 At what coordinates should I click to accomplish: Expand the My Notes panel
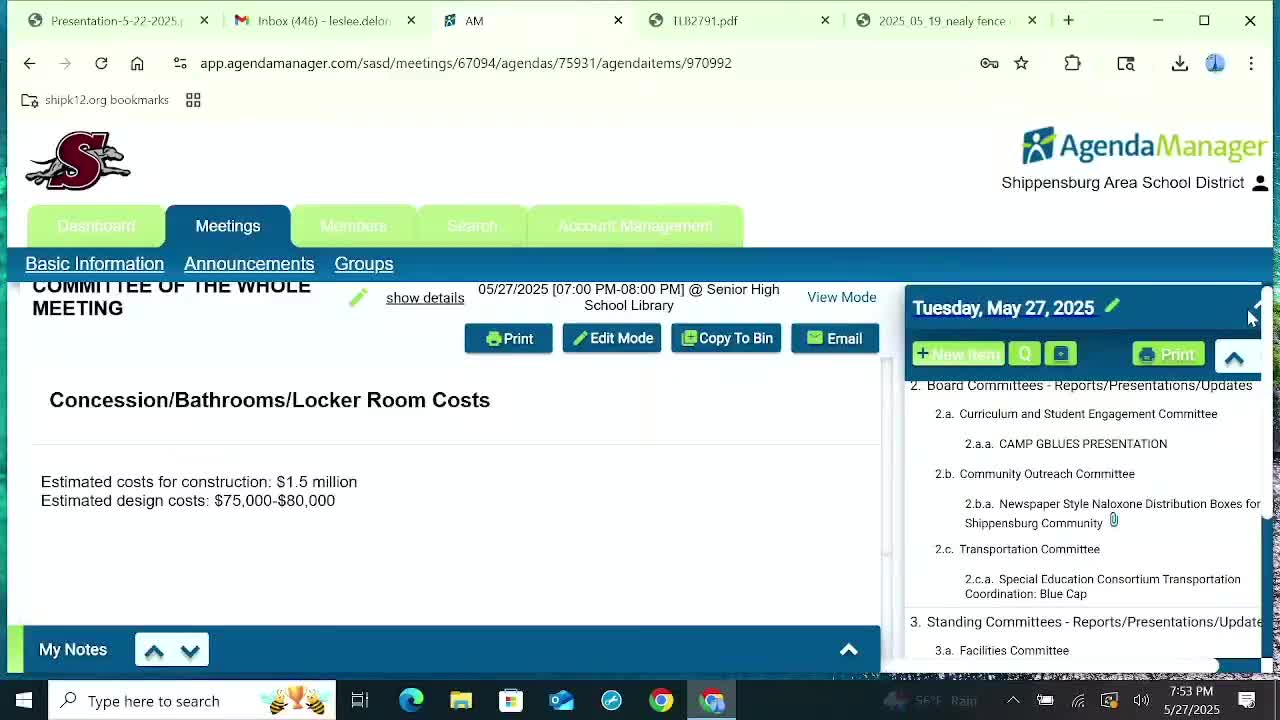pos(848,650)
